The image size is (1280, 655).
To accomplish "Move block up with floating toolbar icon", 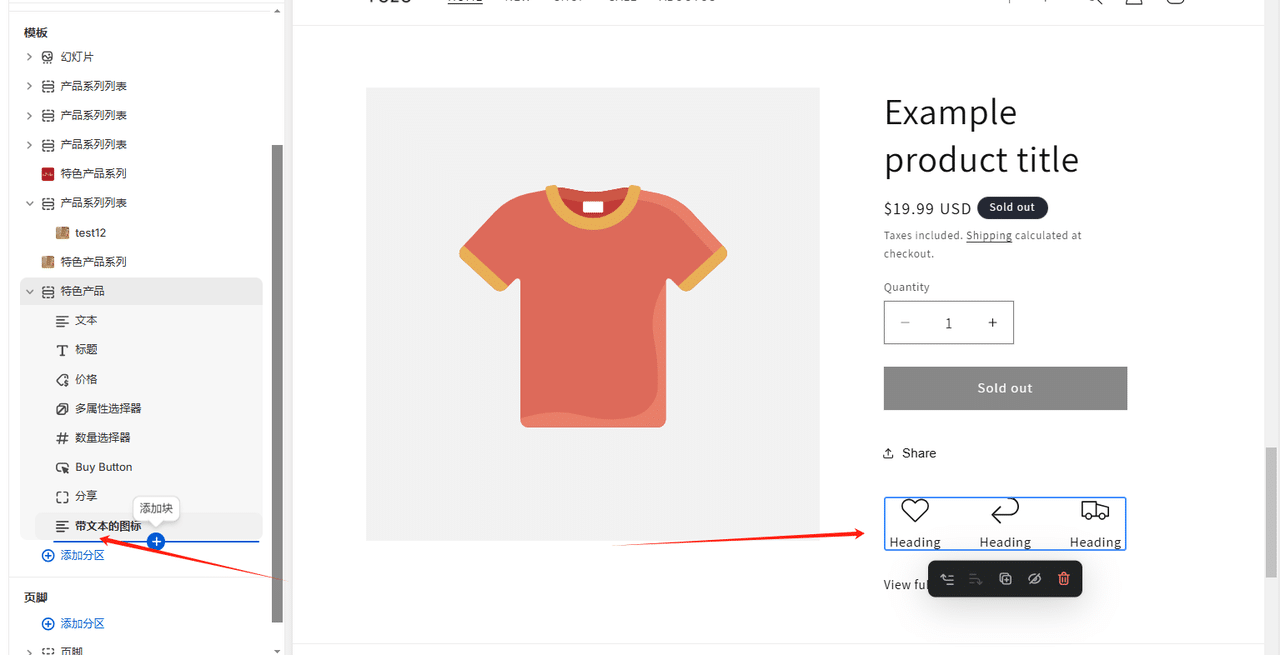I will (x=947, y=579).
